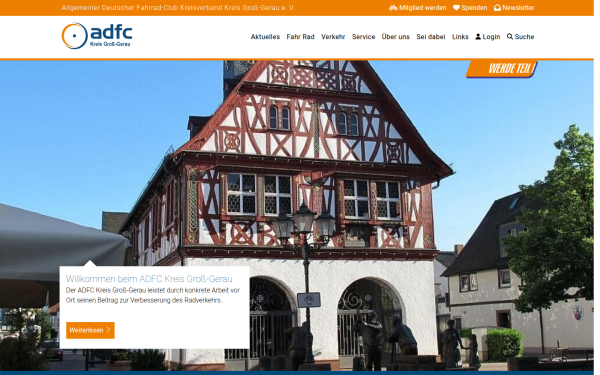Viewport: 600px width, 375px height.
Task: Open the Sei dabei menu
Action: (x=431, y=37)
